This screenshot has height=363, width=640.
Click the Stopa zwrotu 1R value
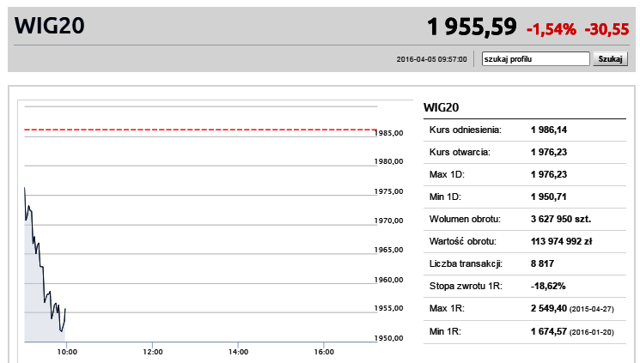[x=548, y=286]
